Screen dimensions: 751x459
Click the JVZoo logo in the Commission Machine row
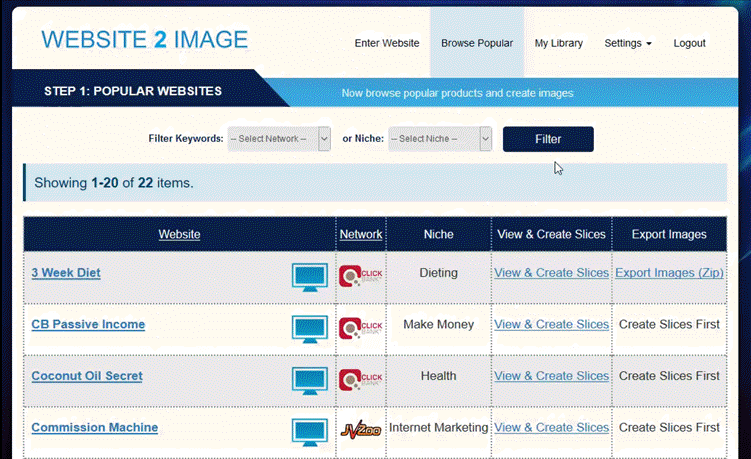[x=361, y=429]
